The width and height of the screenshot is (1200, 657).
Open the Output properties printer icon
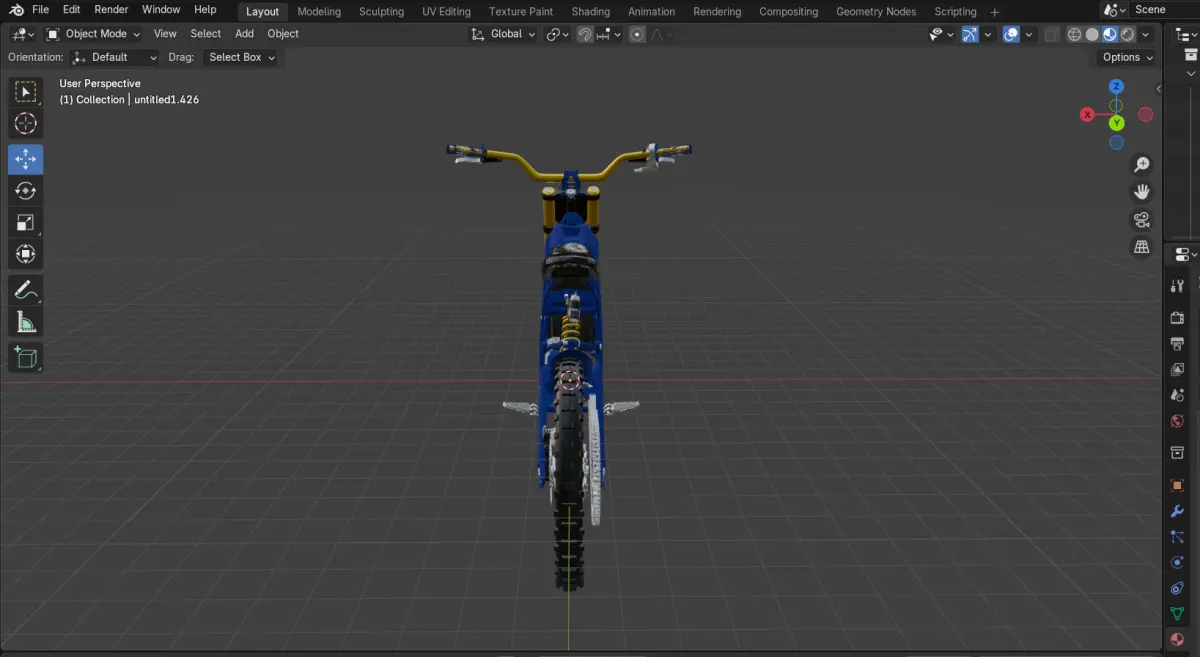1178,344
